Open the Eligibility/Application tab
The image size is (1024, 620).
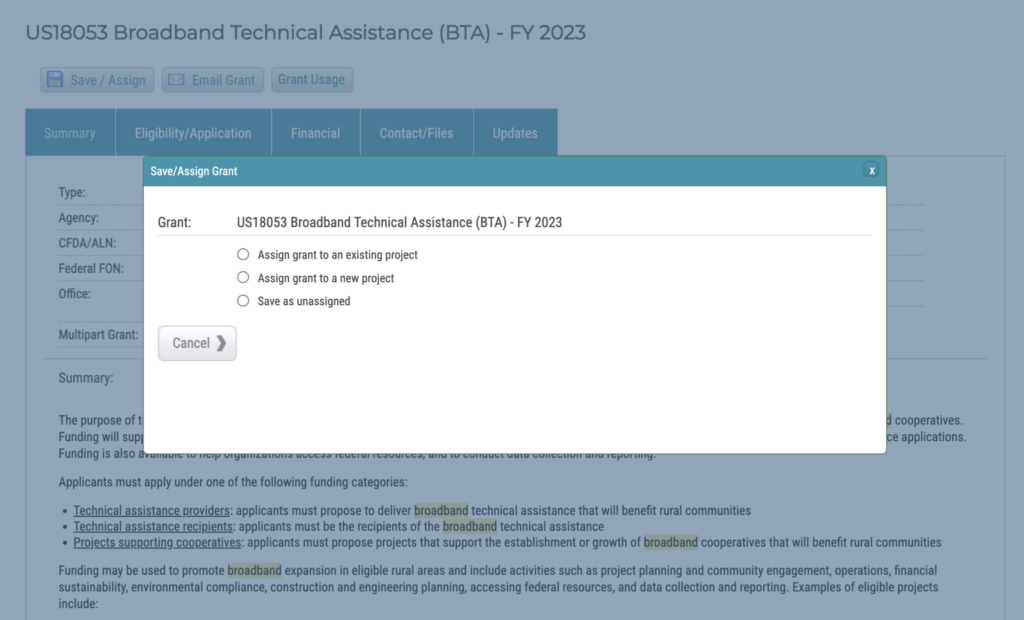(x=193, y=133)
